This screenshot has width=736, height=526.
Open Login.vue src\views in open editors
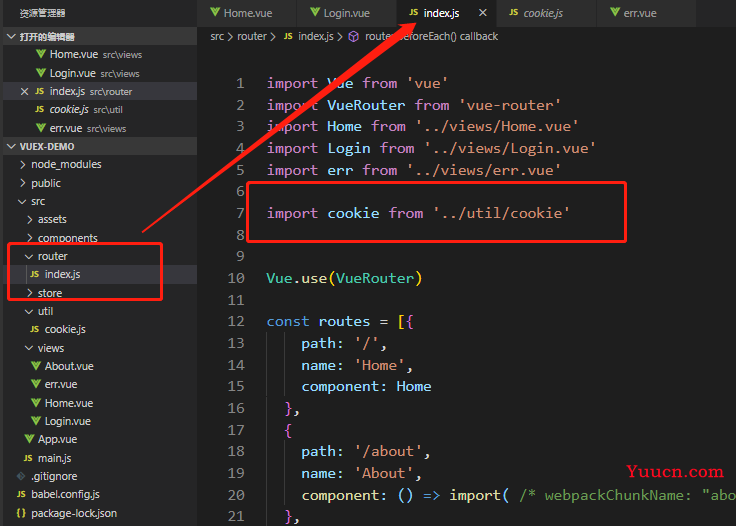pos(100,73)
